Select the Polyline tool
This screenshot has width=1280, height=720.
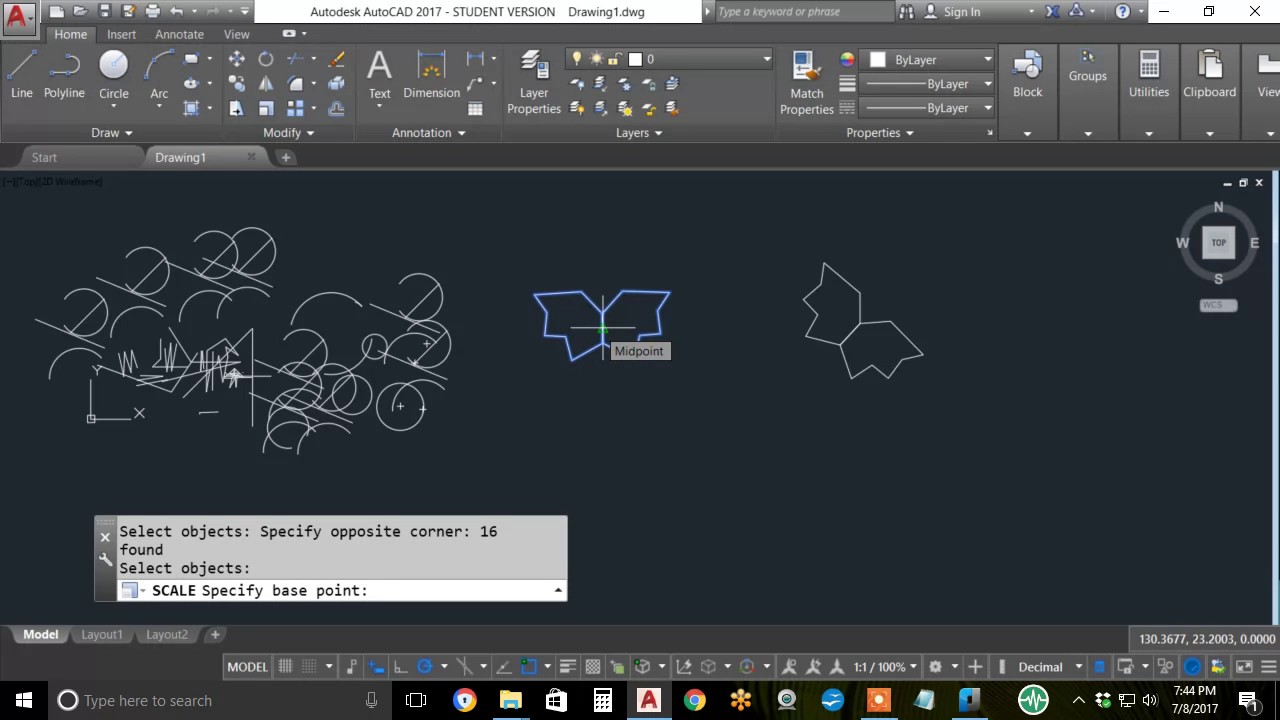pyautogui.click(x=64, y=75)
